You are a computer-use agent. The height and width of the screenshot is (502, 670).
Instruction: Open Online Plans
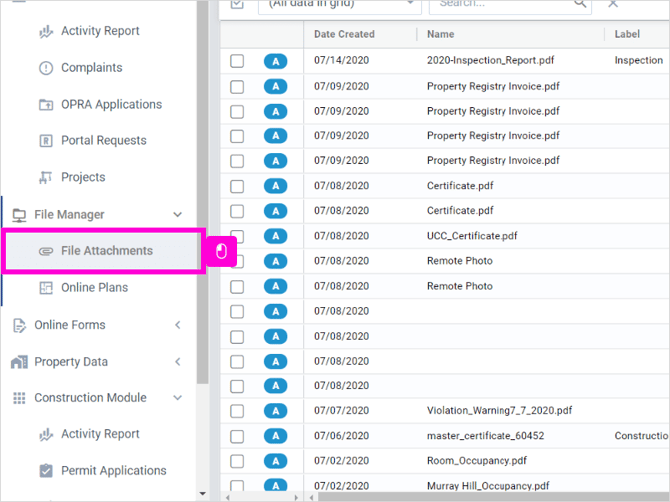click(94, 288)
